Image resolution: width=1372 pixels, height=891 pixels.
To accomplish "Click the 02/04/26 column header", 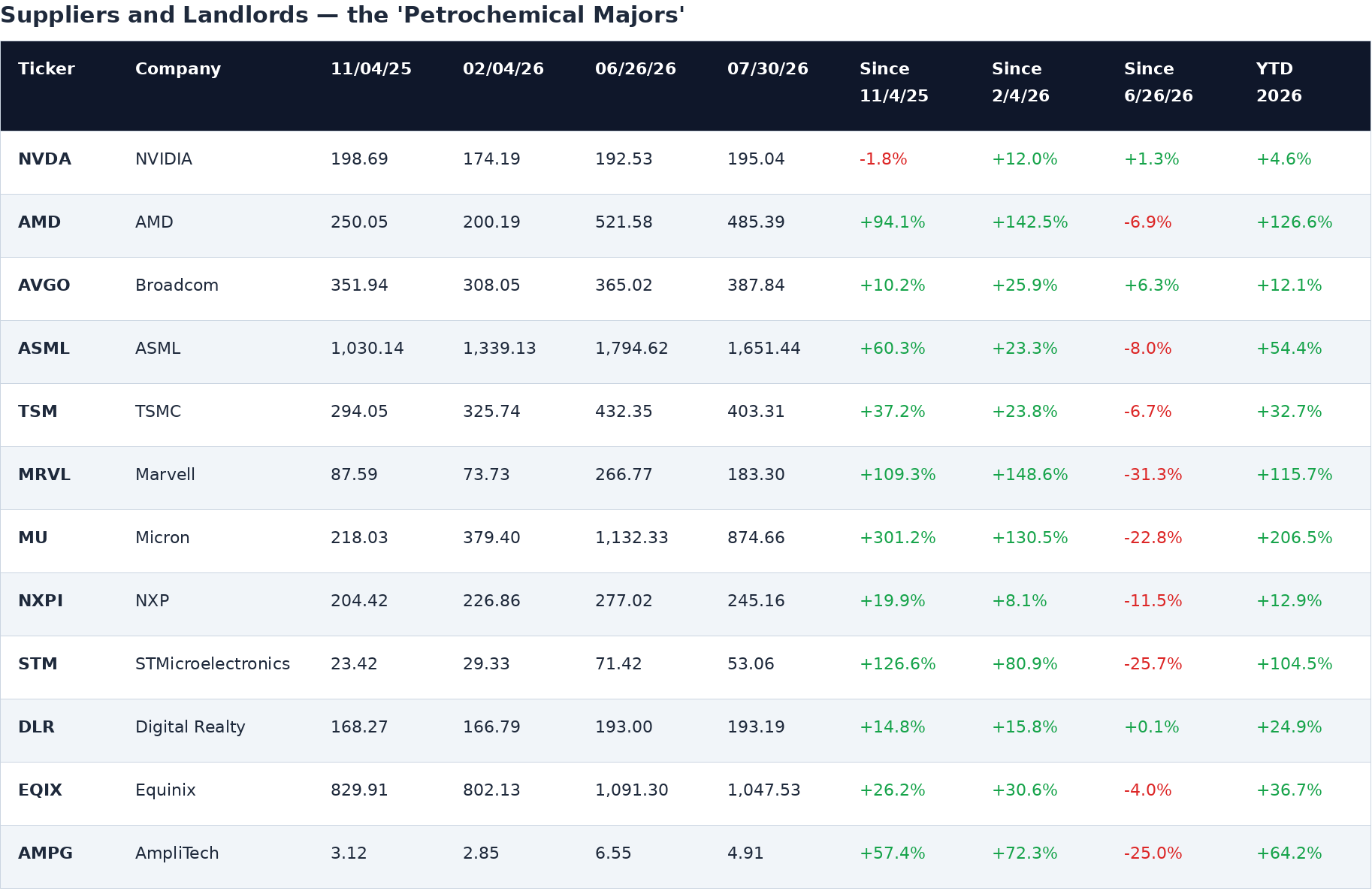I will [503, 69].
